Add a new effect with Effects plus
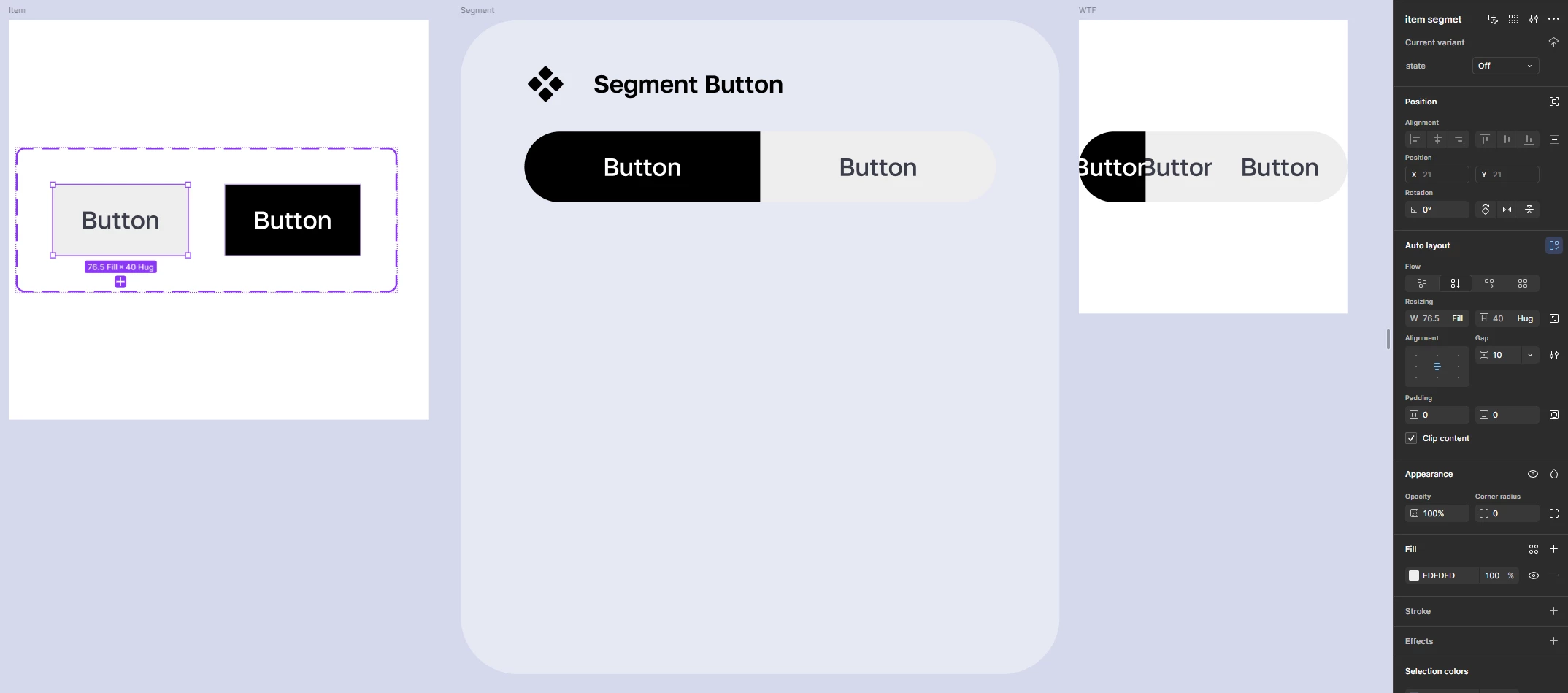The image size is (1568, 693). (1553, 641)
